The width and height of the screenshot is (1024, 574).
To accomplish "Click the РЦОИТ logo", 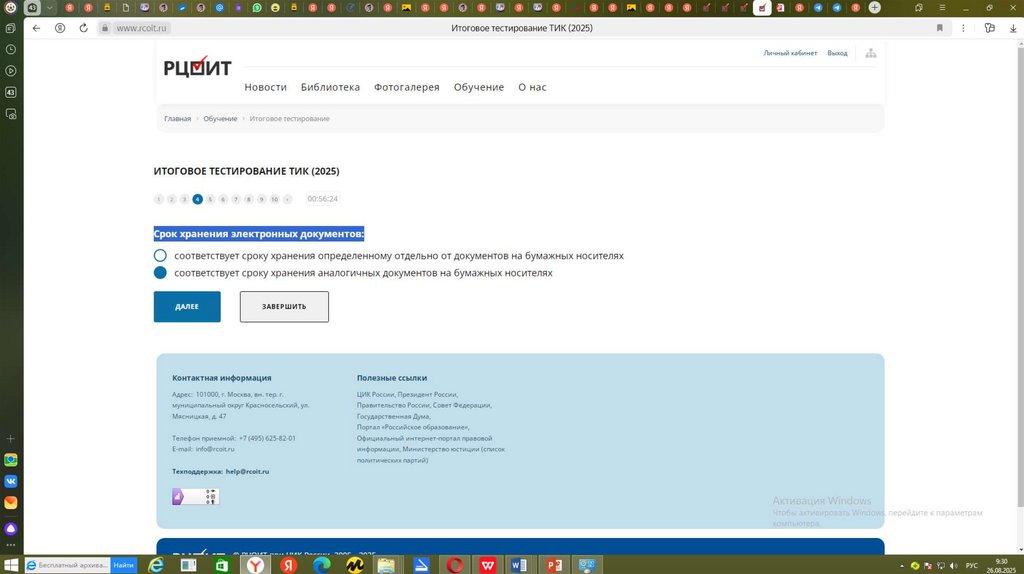I will [197, 67].
